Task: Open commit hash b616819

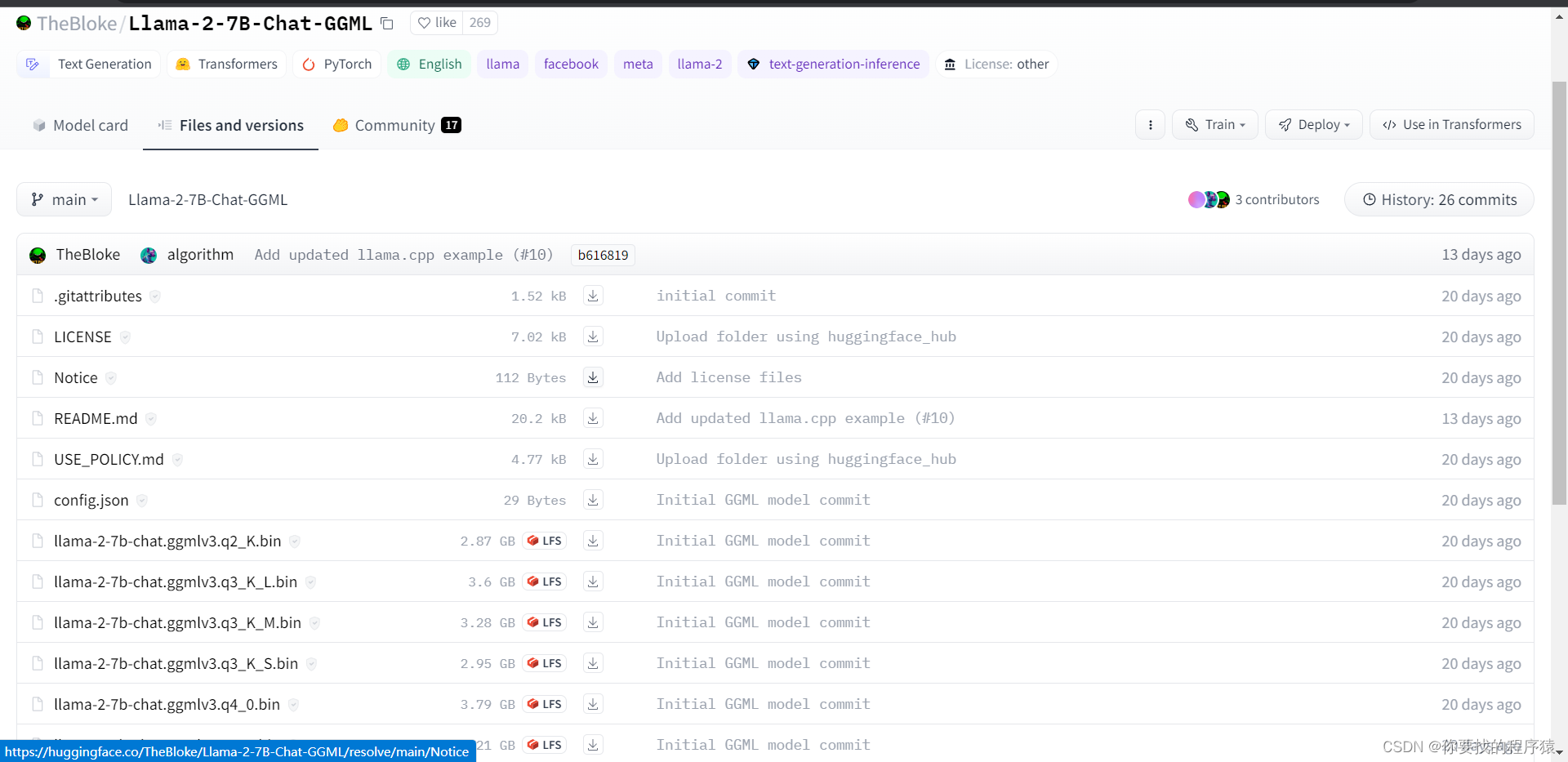Action: (603, 255)
